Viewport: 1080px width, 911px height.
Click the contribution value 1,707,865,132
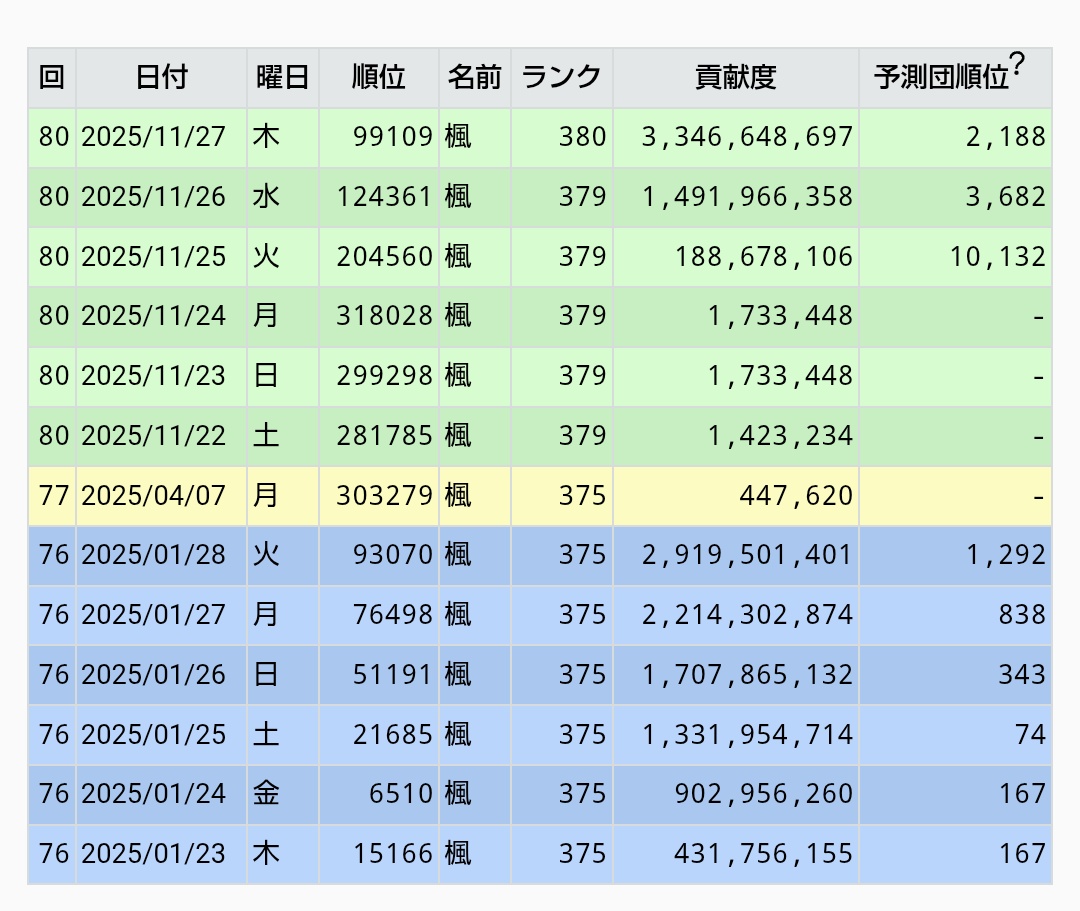(x=747, y=674)
